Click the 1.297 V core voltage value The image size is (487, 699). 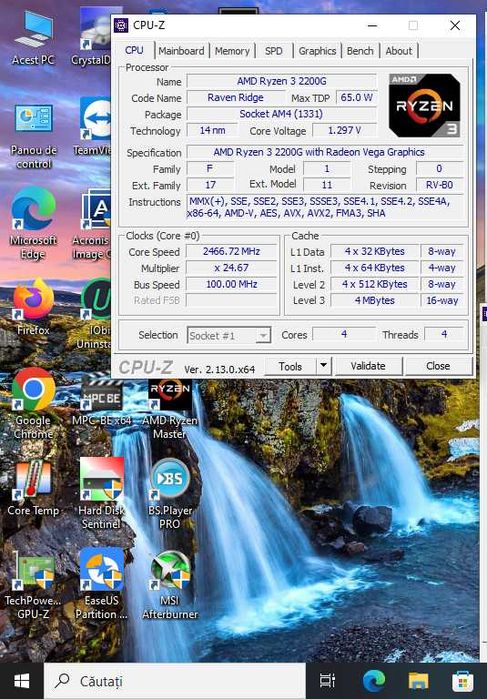pyautogui.click(x=345, y=131)
